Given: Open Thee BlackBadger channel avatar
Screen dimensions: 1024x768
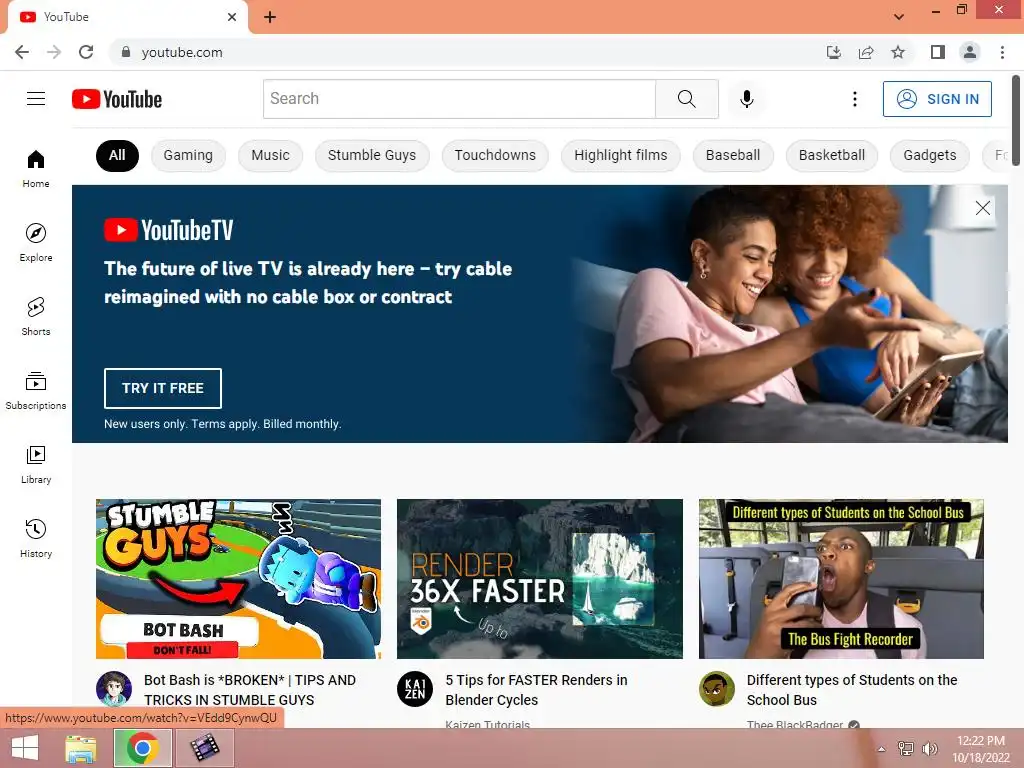Looking at the screenshot, I should (716, 689).
